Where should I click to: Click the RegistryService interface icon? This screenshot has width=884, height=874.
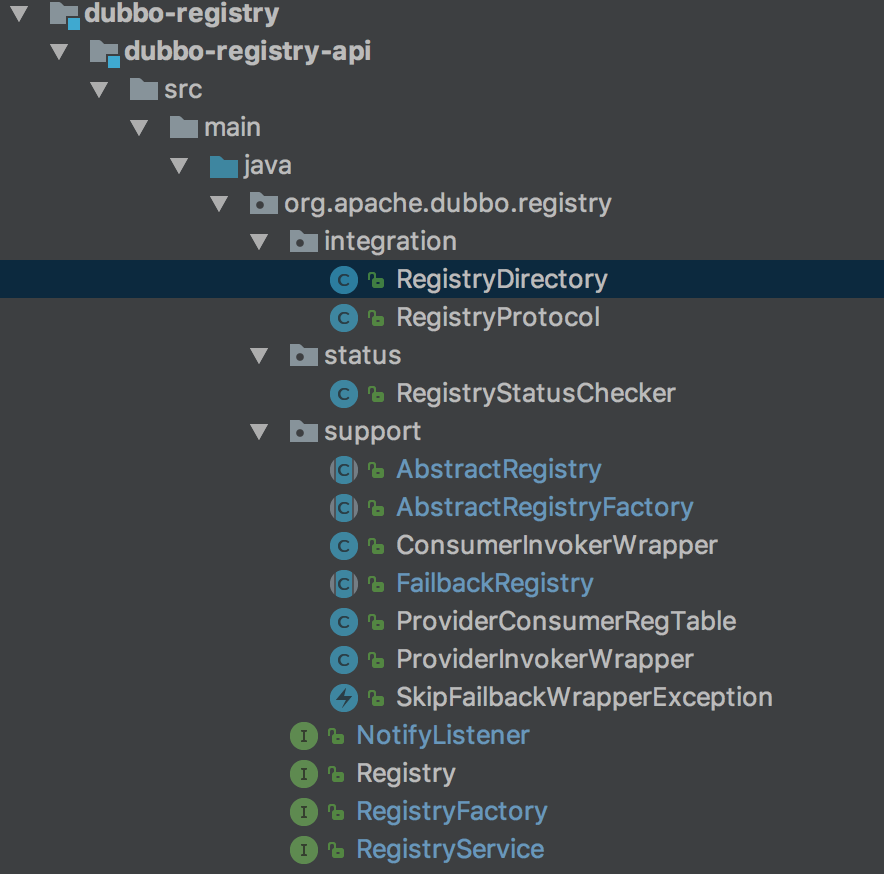304,850
